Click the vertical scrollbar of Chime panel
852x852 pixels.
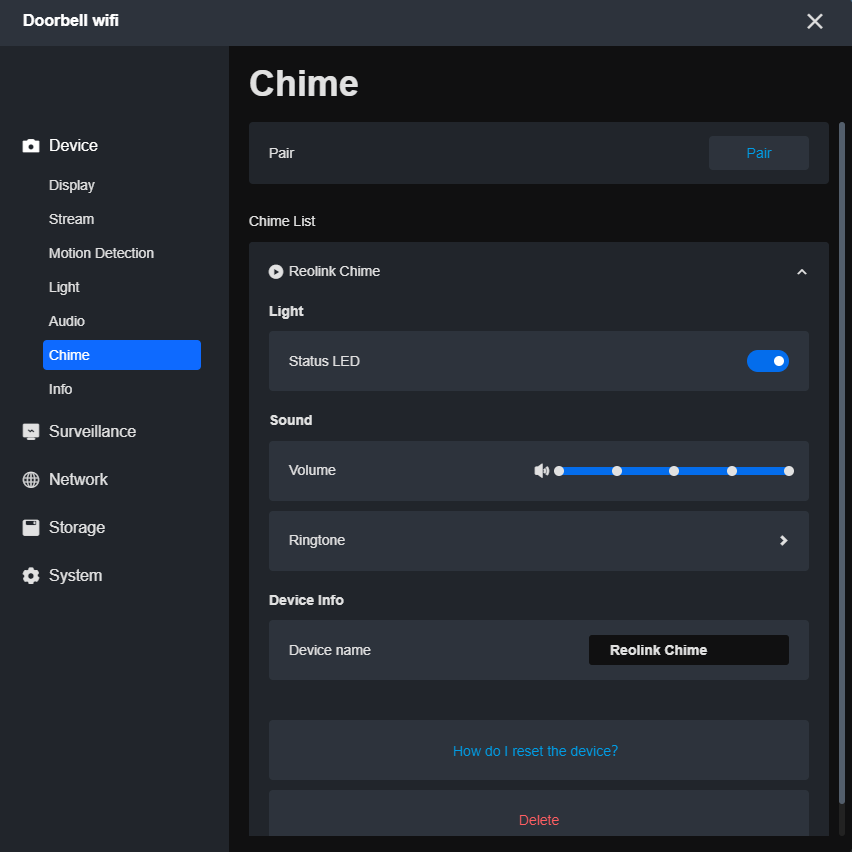click(x=842, y=463)
